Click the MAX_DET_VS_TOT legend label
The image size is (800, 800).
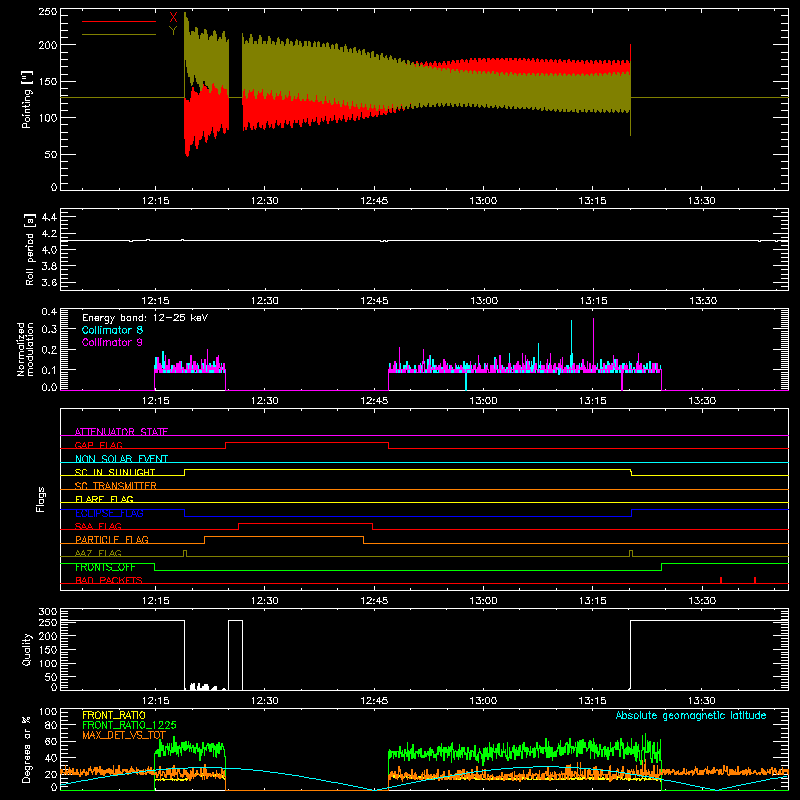pos(124,735)
